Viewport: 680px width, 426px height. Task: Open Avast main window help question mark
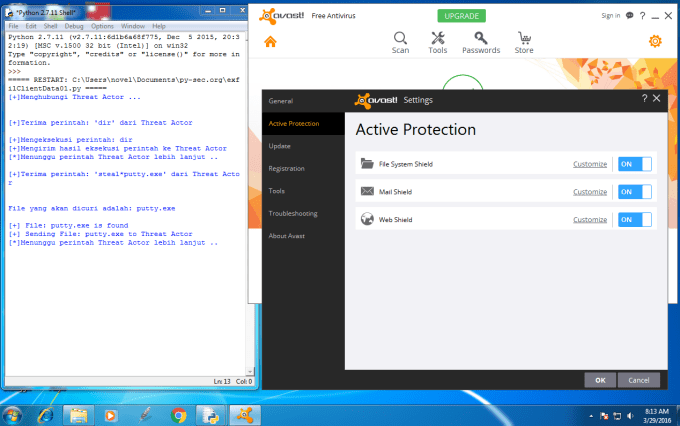pyautogui.click(x=642, y=16)
